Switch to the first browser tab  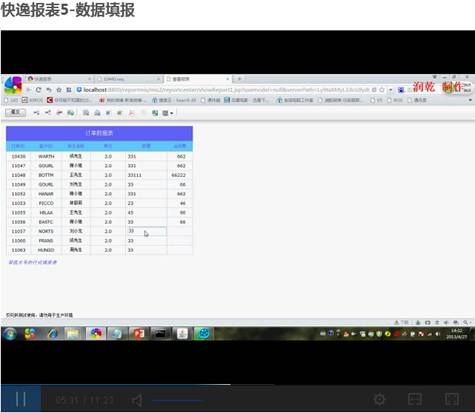pos(59,79)
